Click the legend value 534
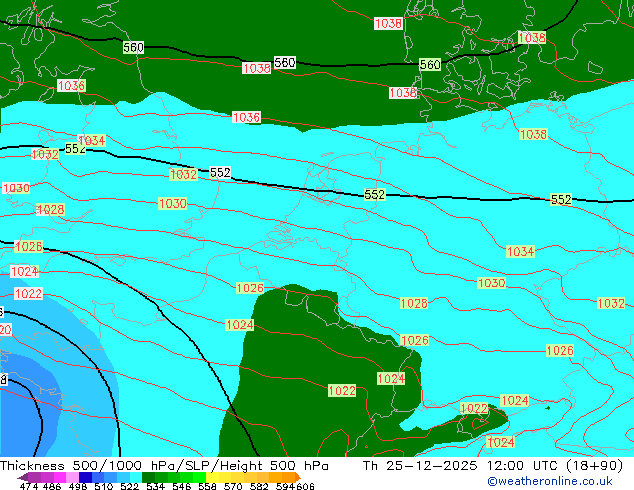The image size is (634, 490). click(155, 486)
